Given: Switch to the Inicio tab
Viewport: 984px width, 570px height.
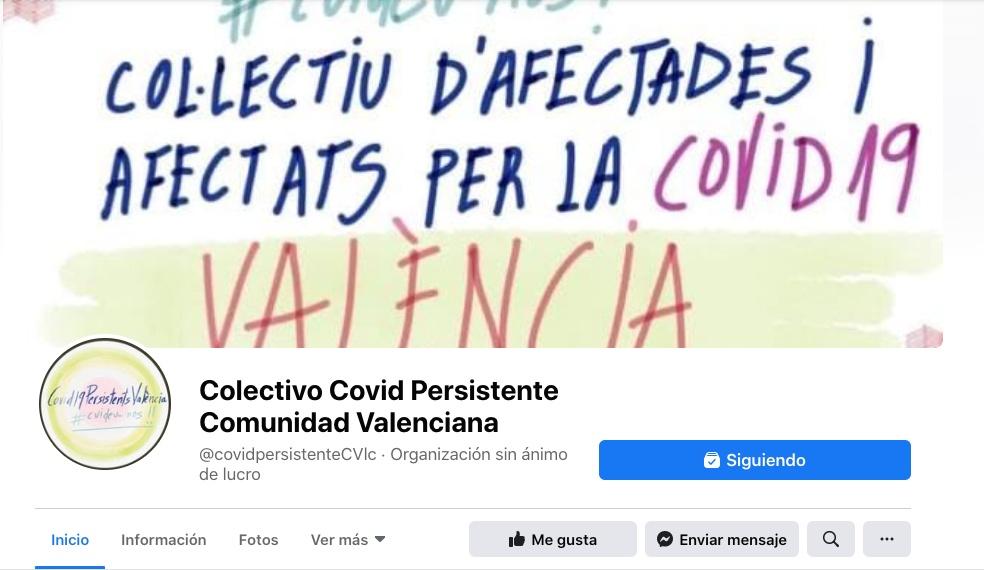Looking at the screenshot, I should [70, 540].
